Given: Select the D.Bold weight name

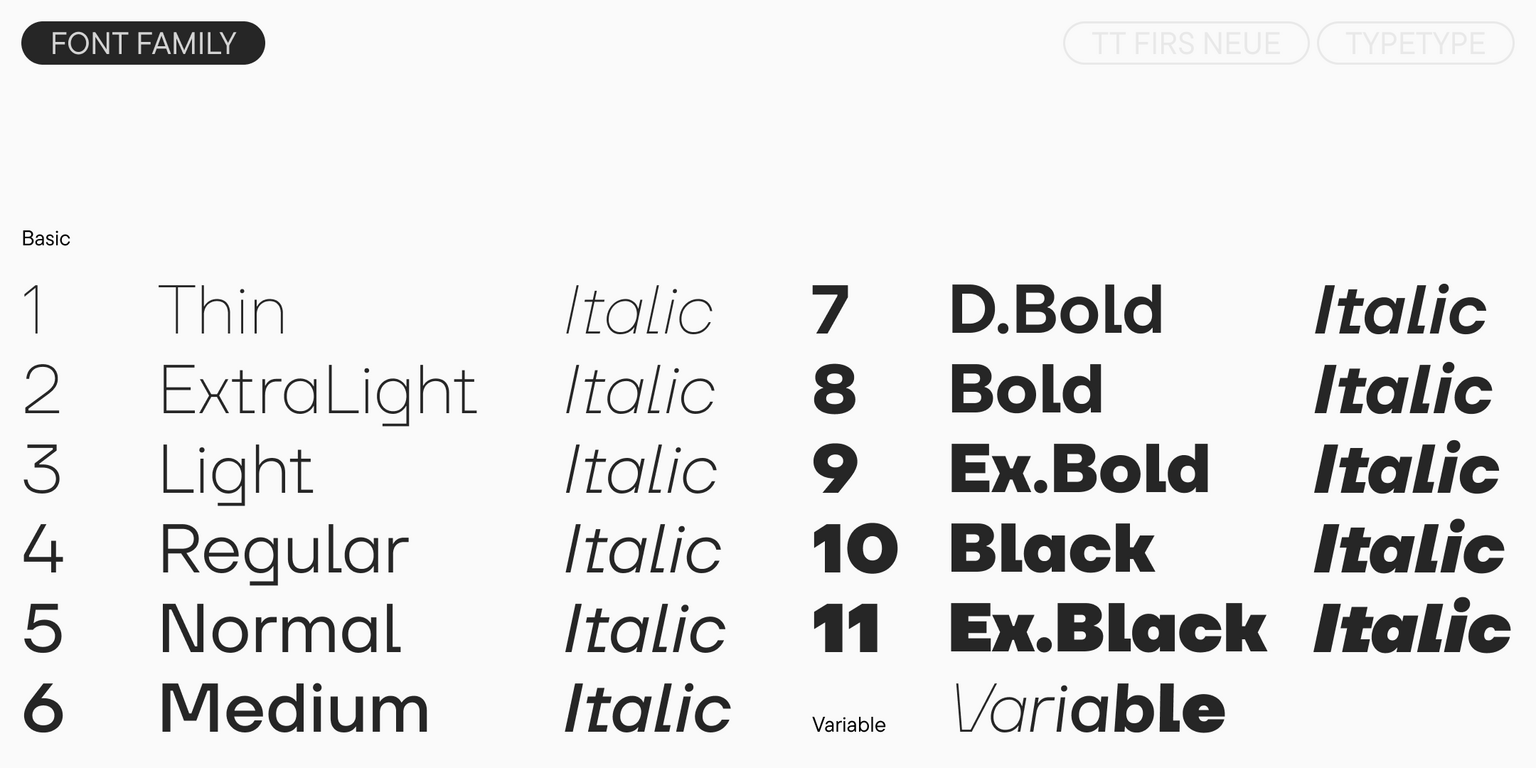Looking at the screenshot, I should pos(1056,310).
